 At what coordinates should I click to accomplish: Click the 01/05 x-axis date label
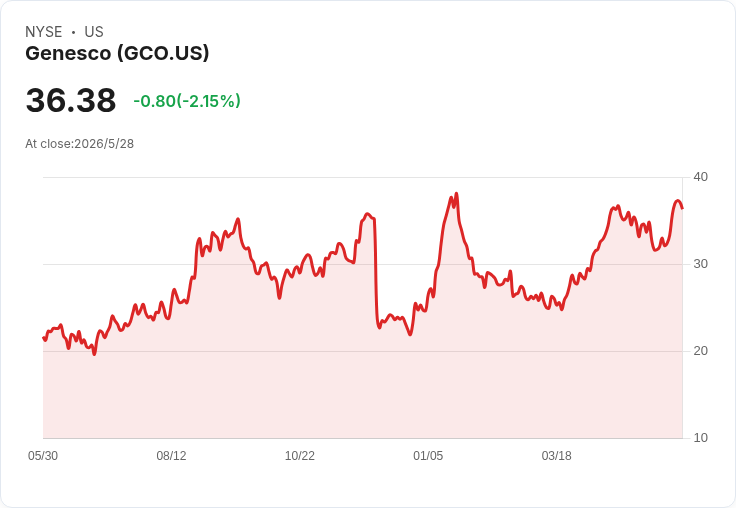coord(428,456)
